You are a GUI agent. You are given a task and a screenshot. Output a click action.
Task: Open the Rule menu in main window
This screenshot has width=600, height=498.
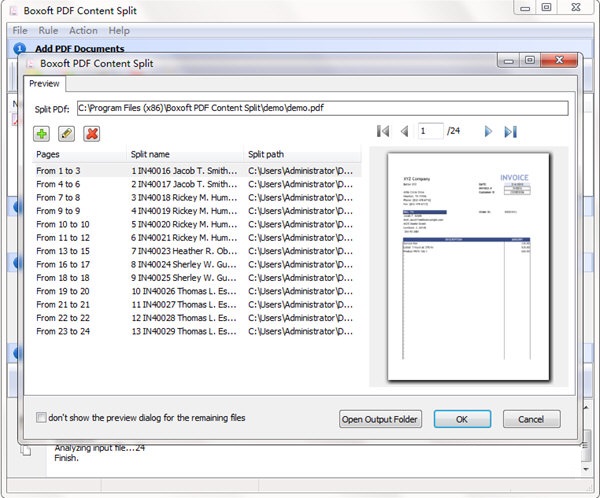[x=48, y=31]
